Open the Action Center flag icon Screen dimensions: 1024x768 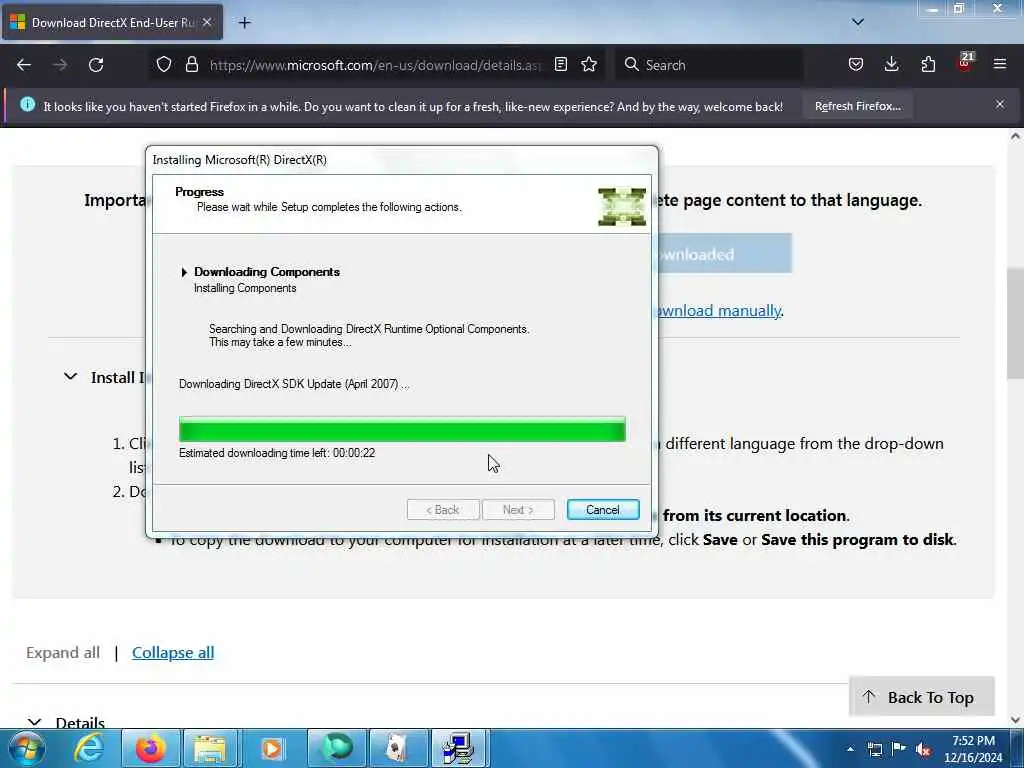pyautogui.click(x=899, y=749)
